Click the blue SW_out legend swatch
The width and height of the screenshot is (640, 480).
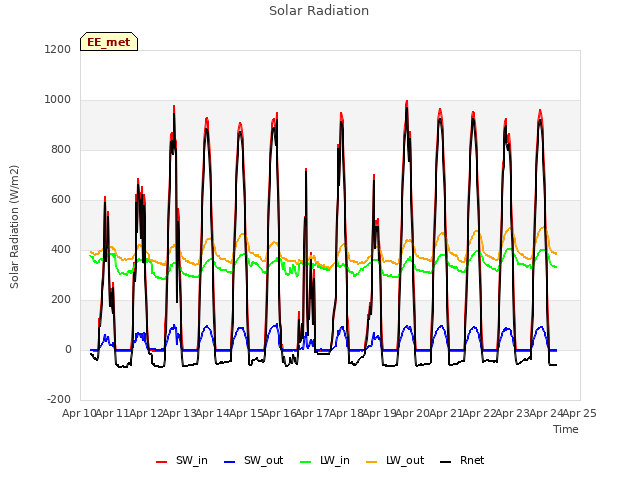(230, 462)
